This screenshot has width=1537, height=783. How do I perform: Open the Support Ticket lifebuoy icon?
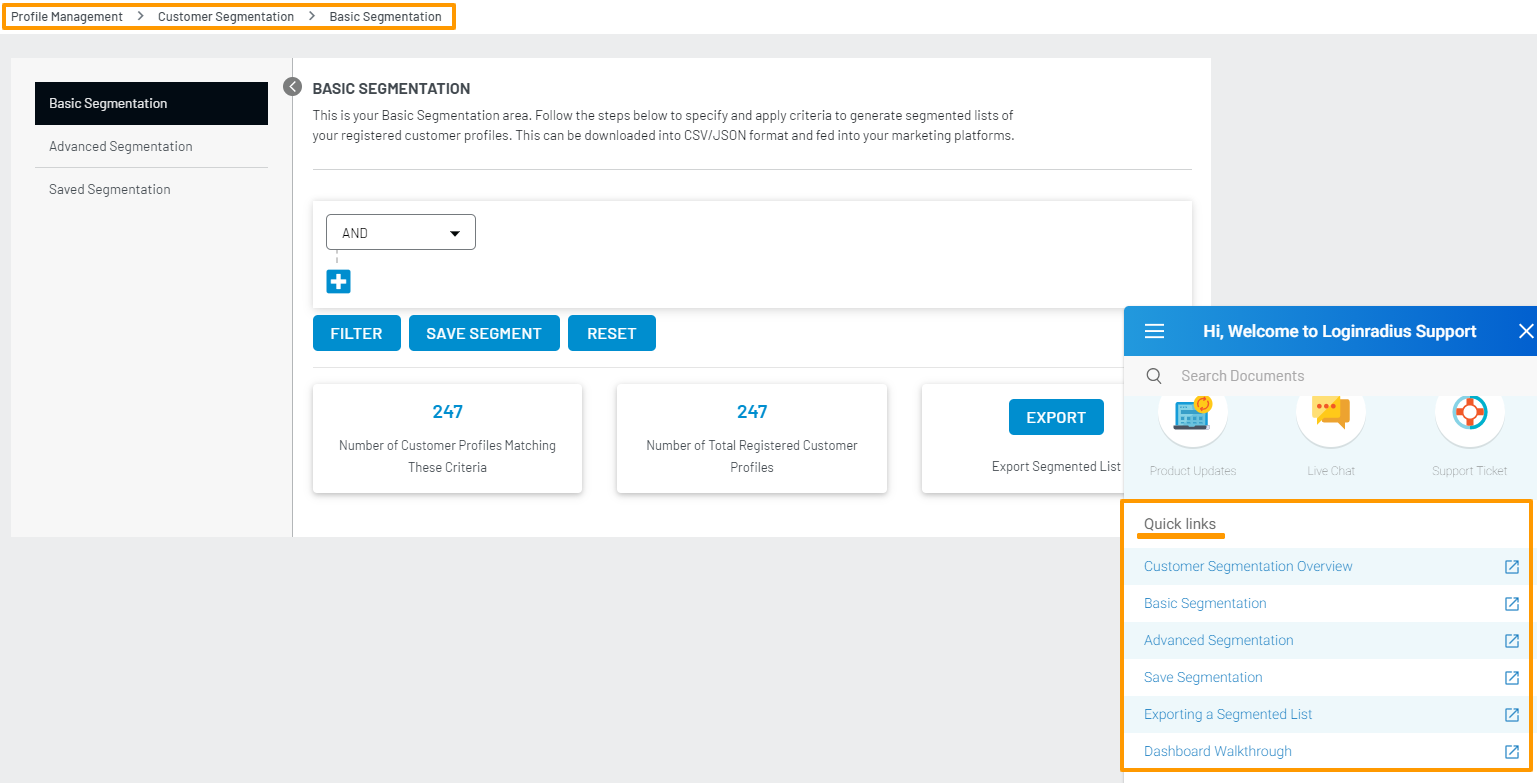click(1469, 414)
